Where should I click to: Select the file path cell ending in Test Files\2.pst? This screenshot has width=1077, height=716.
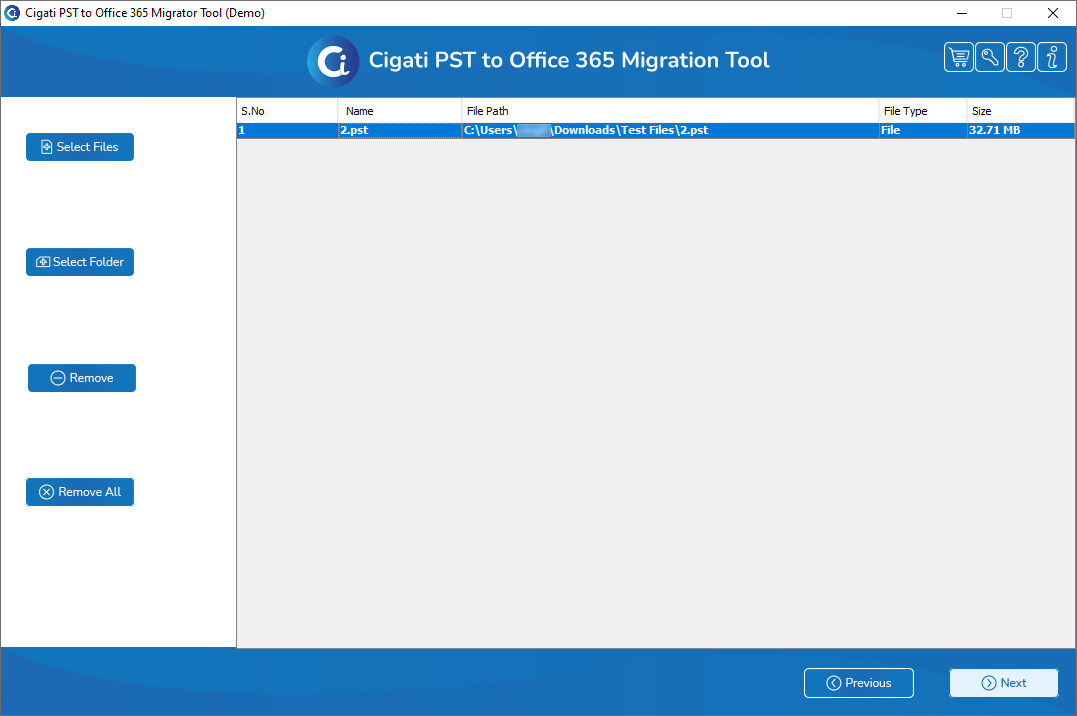670,131
